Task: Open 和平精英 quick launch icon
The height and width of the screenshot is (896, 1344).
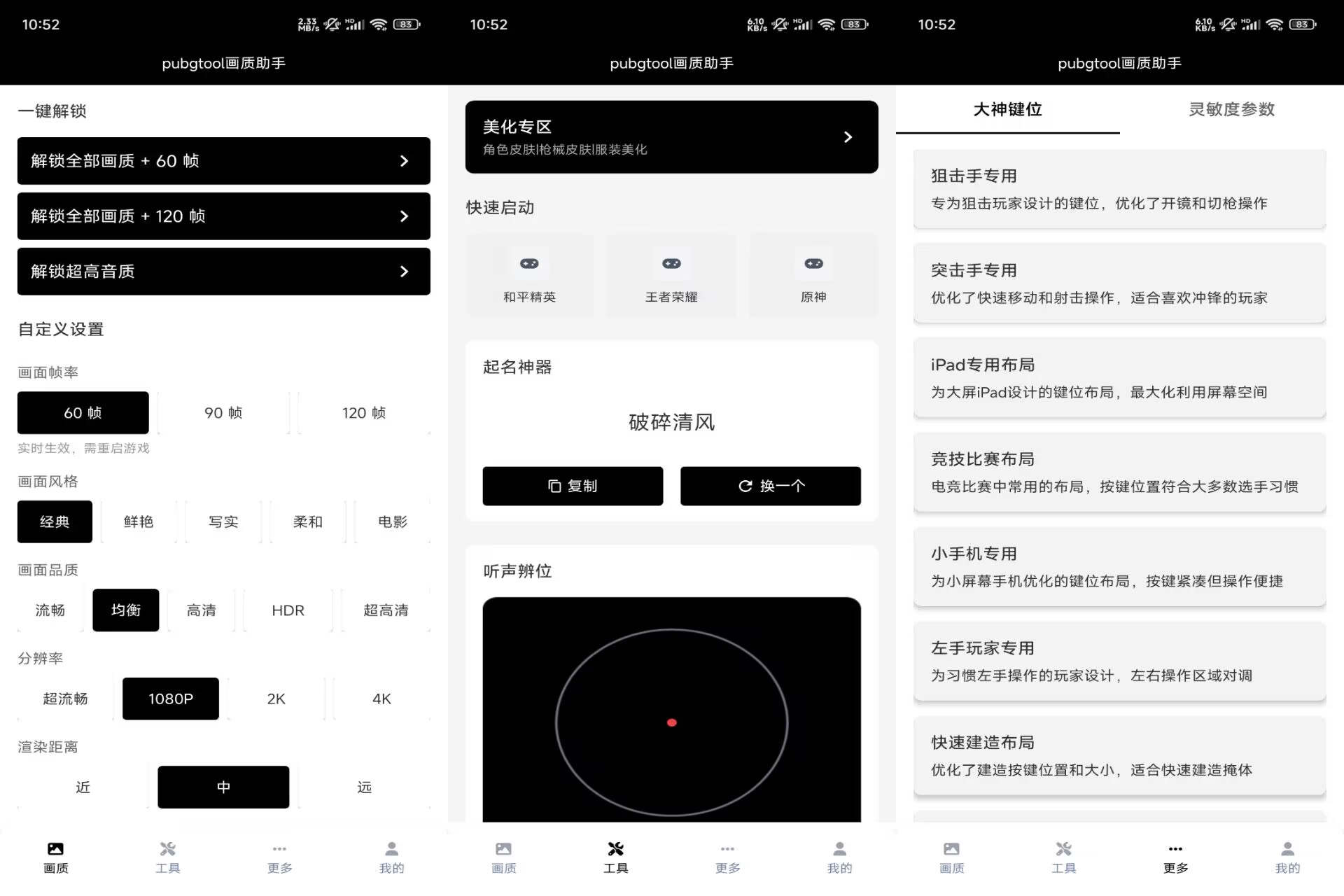Action: click(529, 275)
